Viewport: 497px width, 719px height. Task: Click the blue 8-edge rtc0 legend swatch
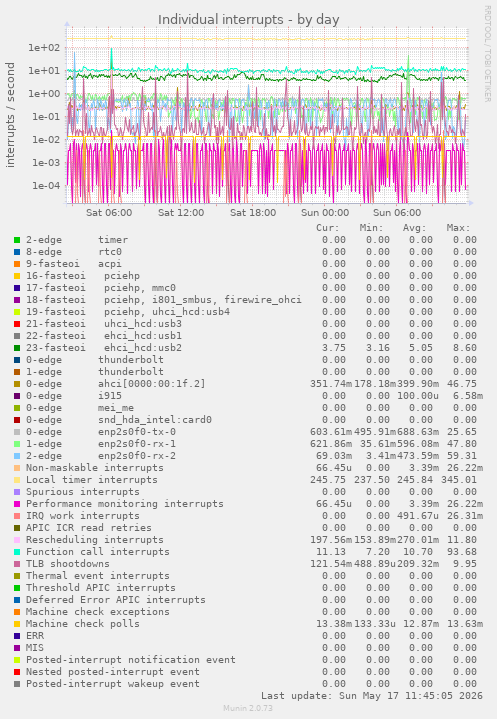(x=17, y=252)
